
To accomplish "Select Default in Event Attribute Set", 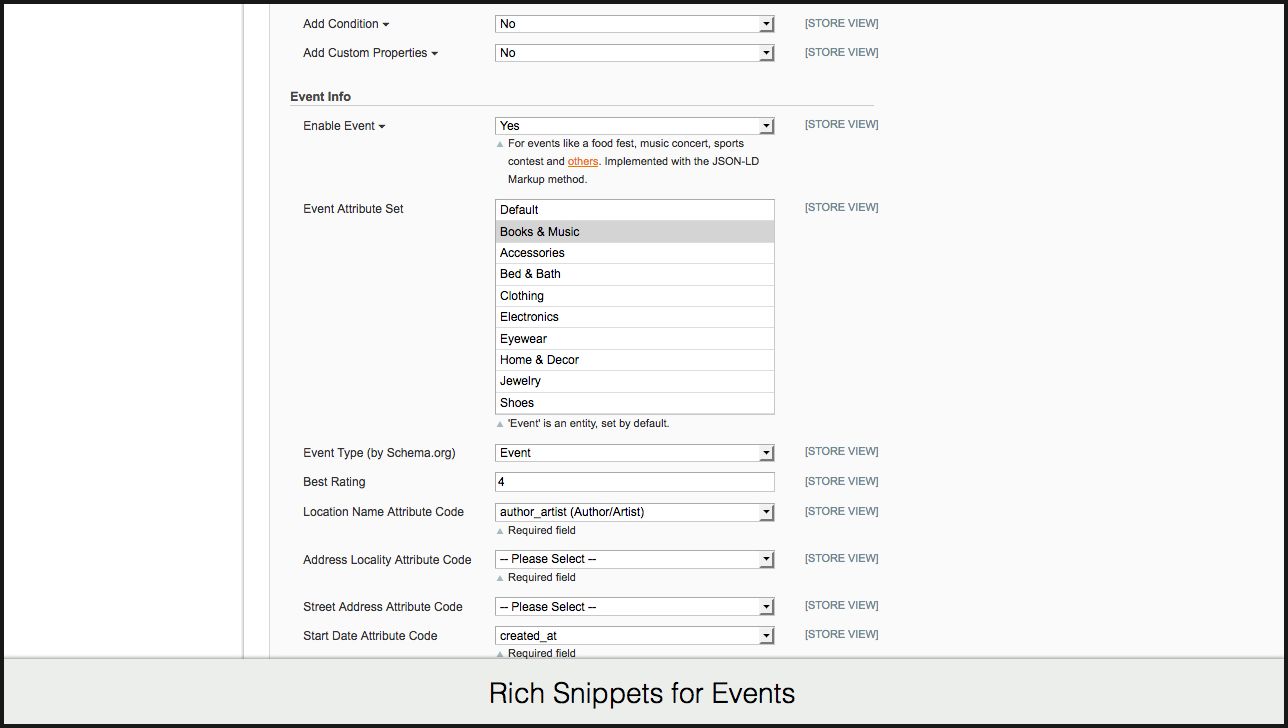I will coord(634,210).
